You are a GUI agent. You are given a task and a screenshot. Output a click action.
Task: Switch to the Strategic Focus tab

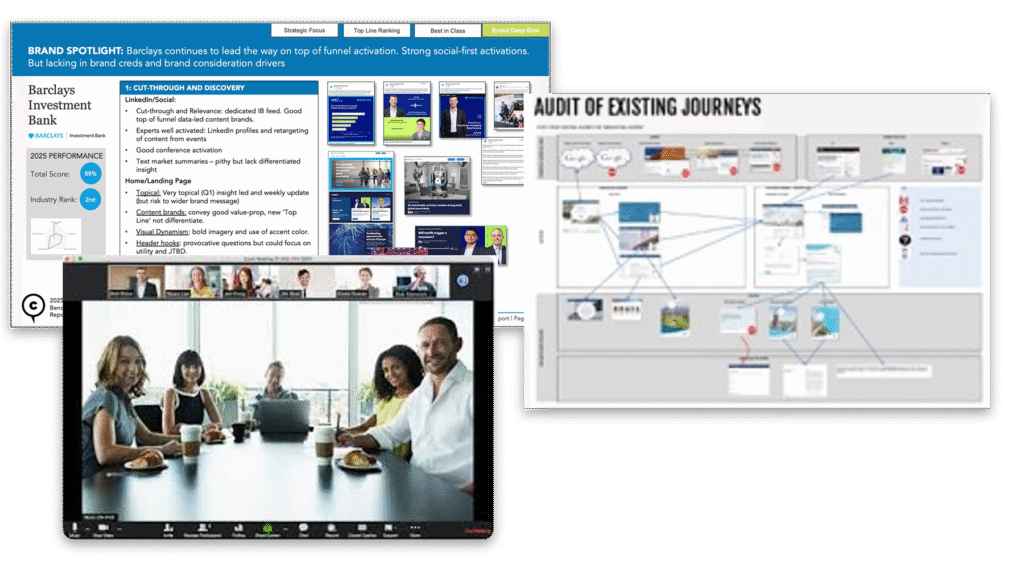[303, 31]
